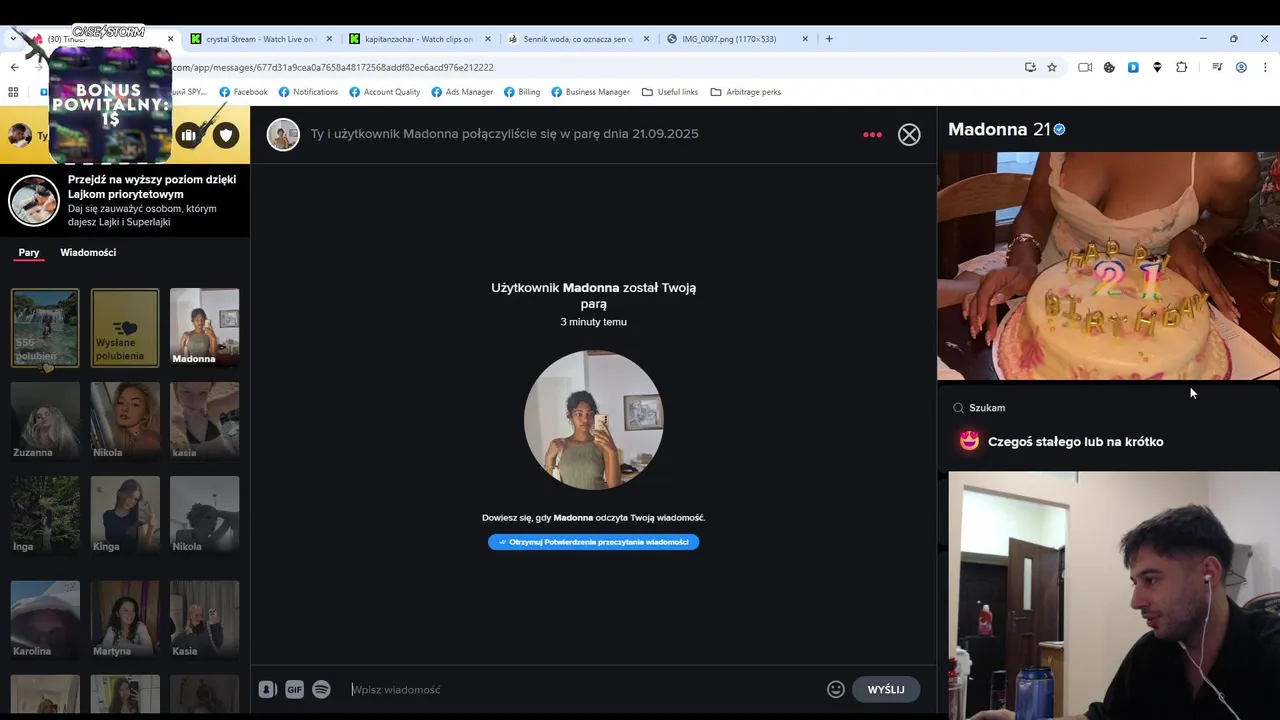Select the Martyna match thumbnail
This screenshot has height=720, width=1280.
(125, 620)
